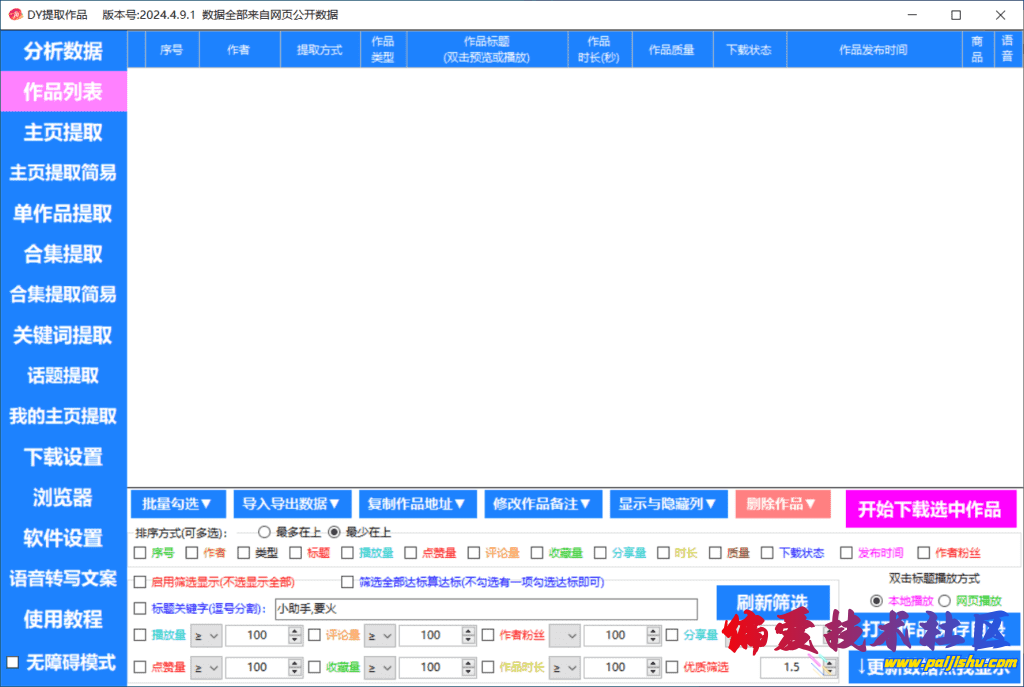Enable the 无障碍模式 checkbox
The image size is (1024, 687).
[x=13, y=662]
